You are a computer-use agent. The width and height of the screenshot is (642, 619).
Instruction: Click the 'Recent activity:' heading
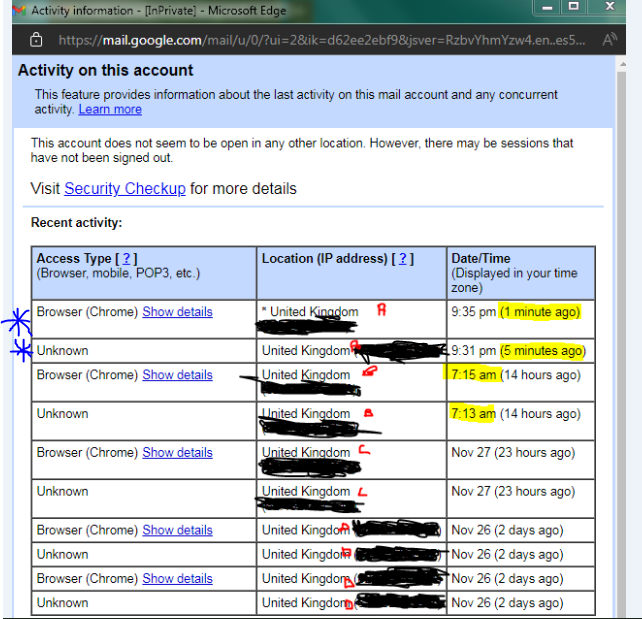tap(77, 222)
